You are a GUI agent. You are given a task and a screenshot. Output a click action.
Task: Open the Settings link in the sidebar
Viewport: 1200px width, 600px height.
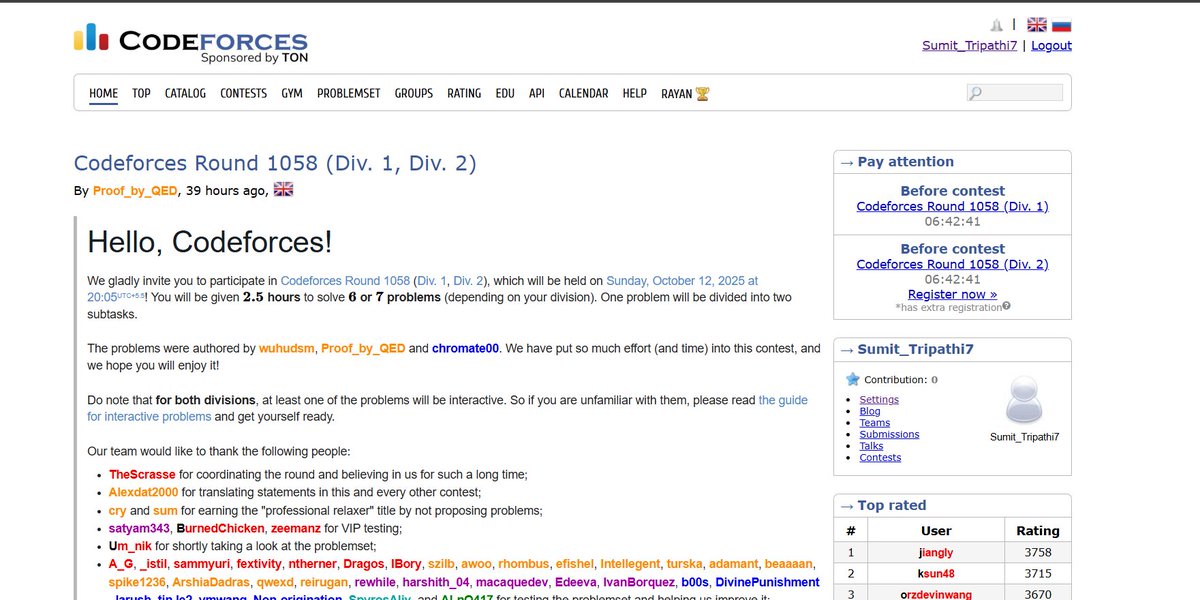[x=879, y=399]
